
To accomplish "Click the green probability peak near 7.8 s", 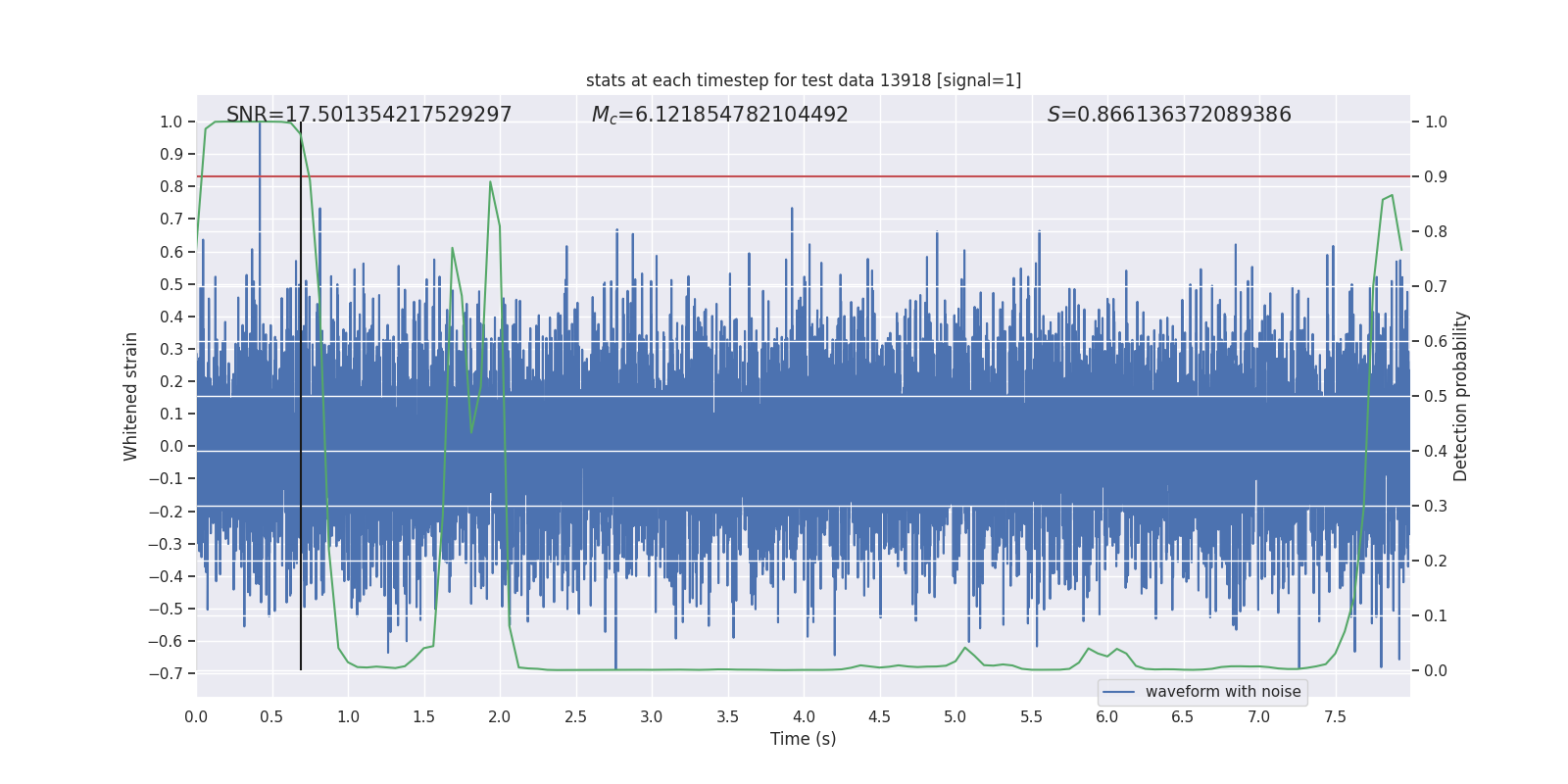I will pyautogui.click(x=1391, y=196).
